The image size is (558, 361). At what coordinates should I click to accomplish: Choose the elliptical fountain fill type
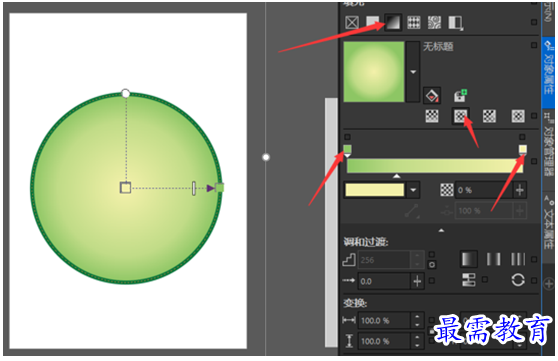460,116
